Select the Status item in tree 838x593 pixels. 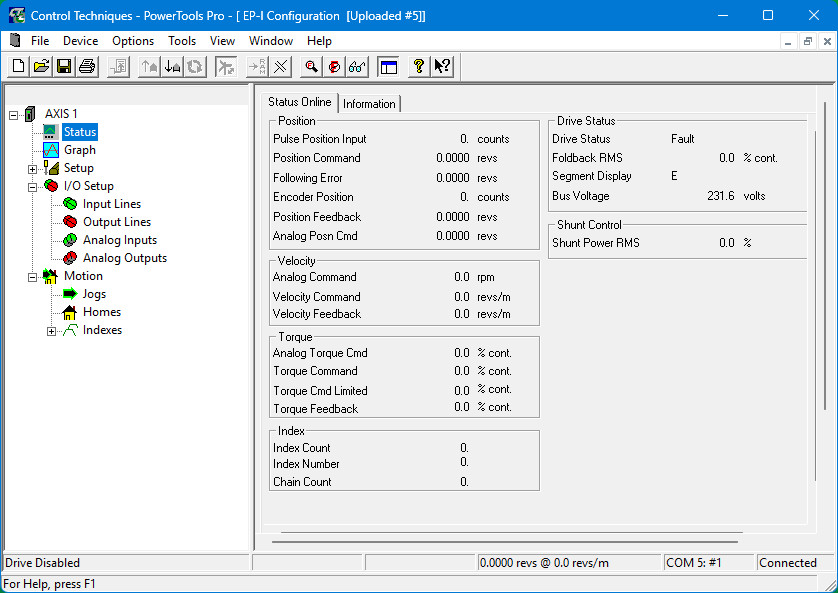[80, 132]
